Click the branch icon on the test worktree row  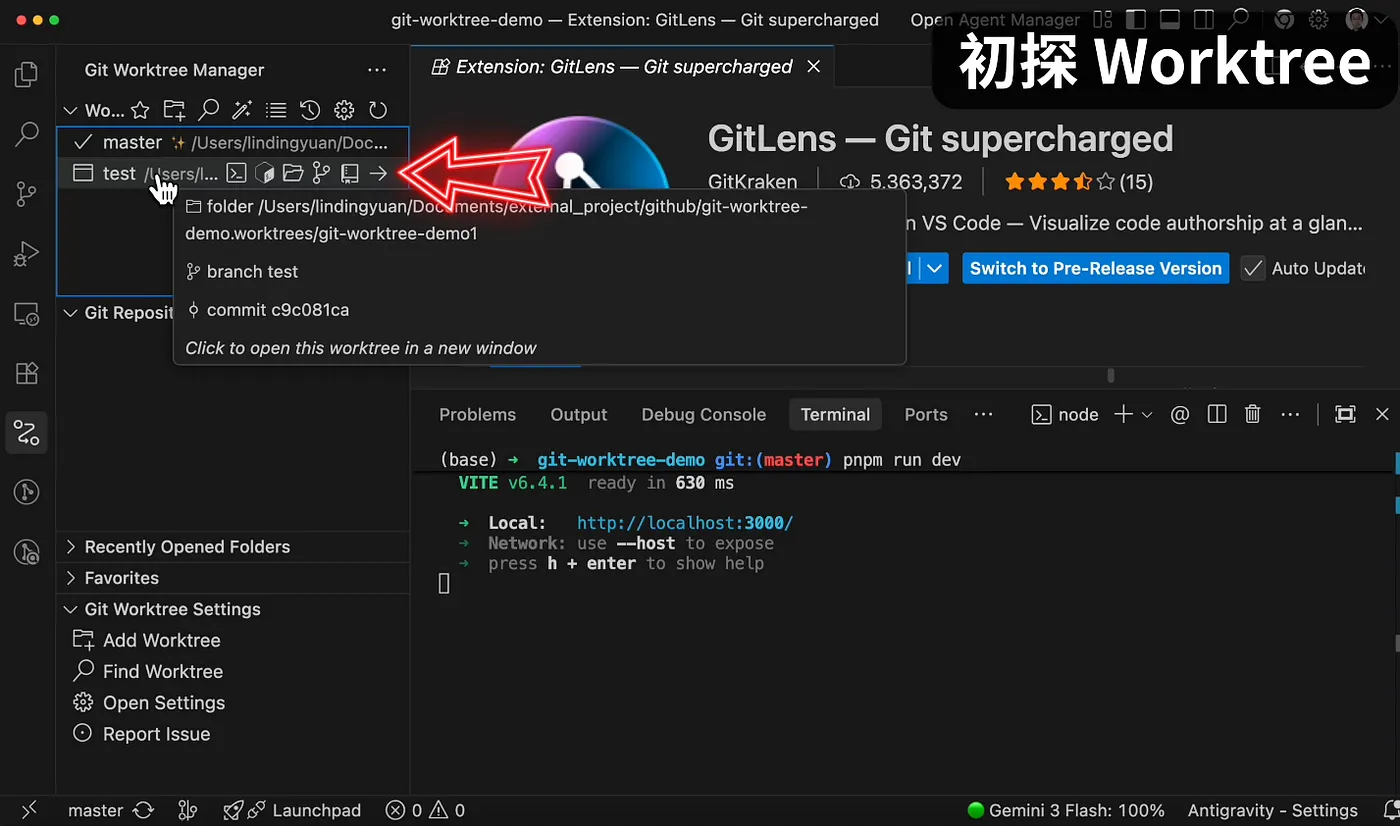coord(321,174)
